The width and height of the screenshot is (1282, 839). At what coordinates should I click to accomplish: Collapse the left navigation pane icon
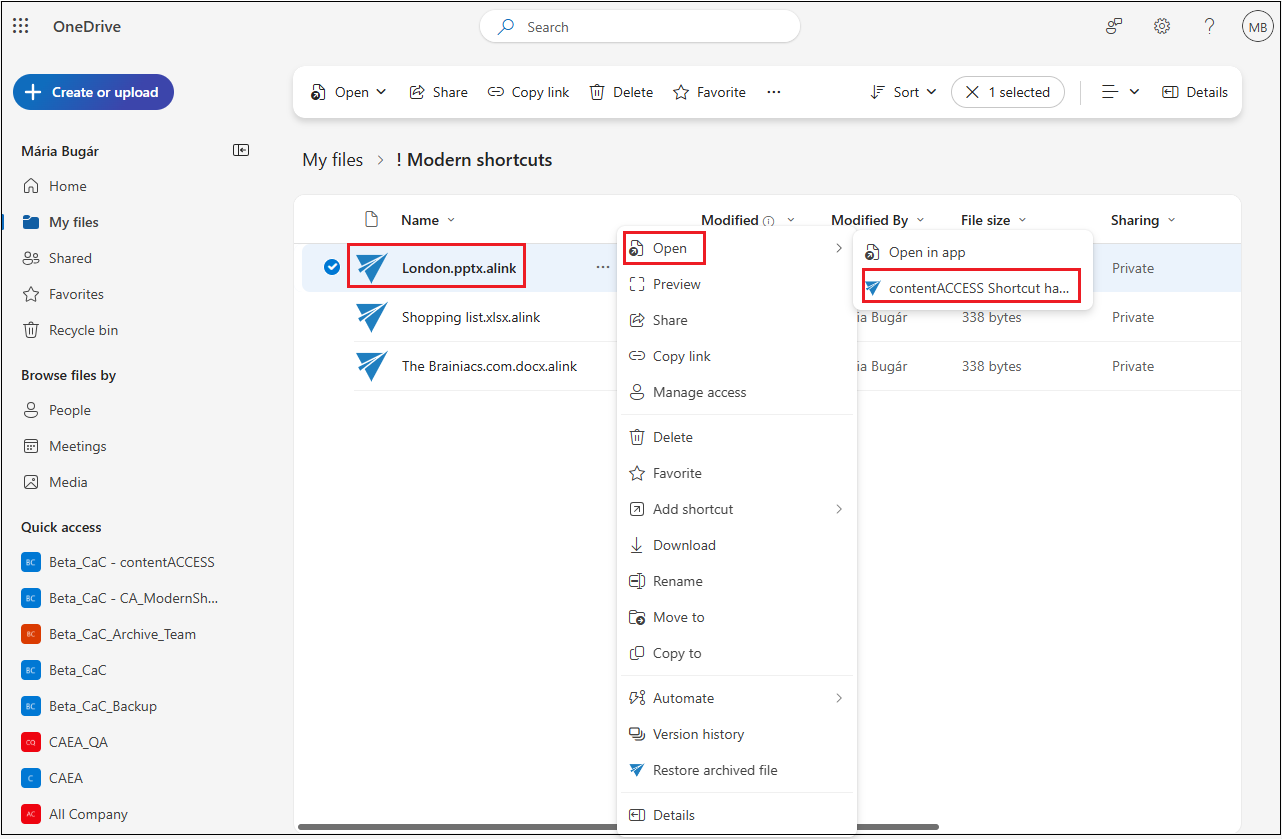pyautogui.click(x=241, y=150)
